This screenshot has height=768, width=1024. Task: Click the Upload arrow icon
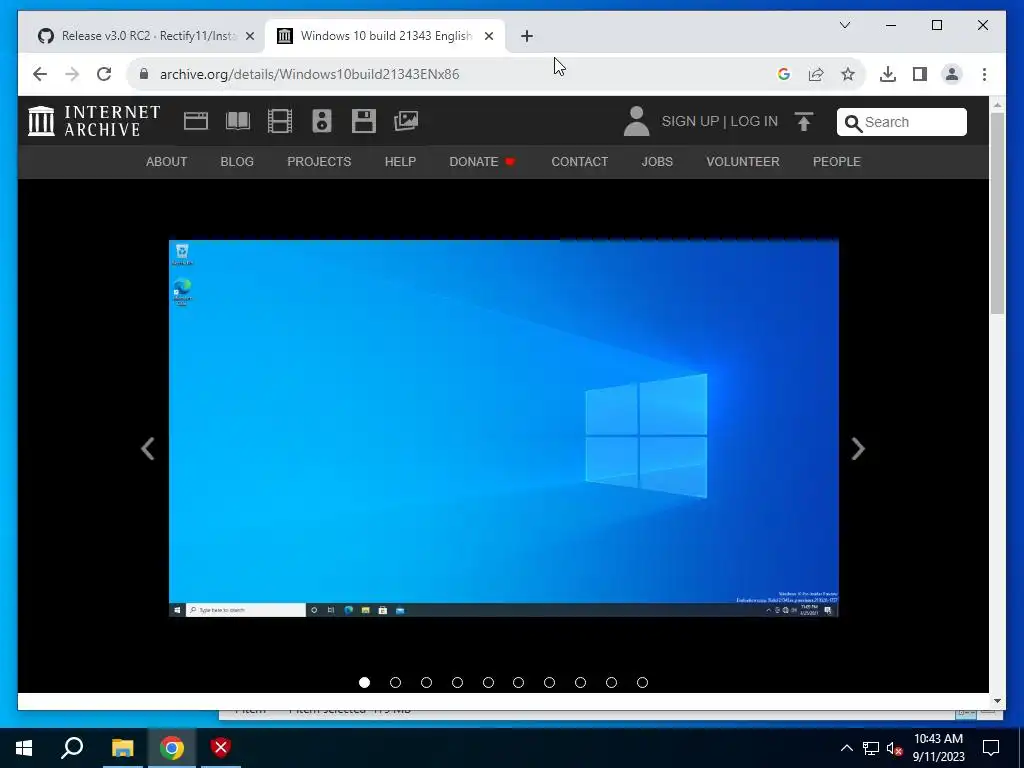tap(804, 121)
